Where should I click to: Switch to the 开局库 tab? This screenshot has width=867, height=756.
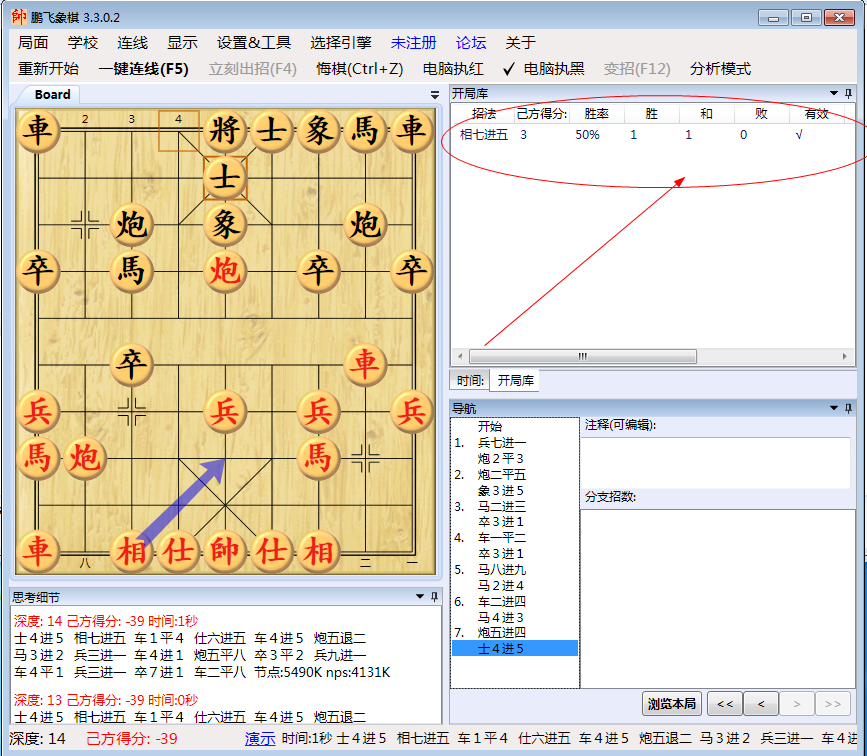[515, 380]
